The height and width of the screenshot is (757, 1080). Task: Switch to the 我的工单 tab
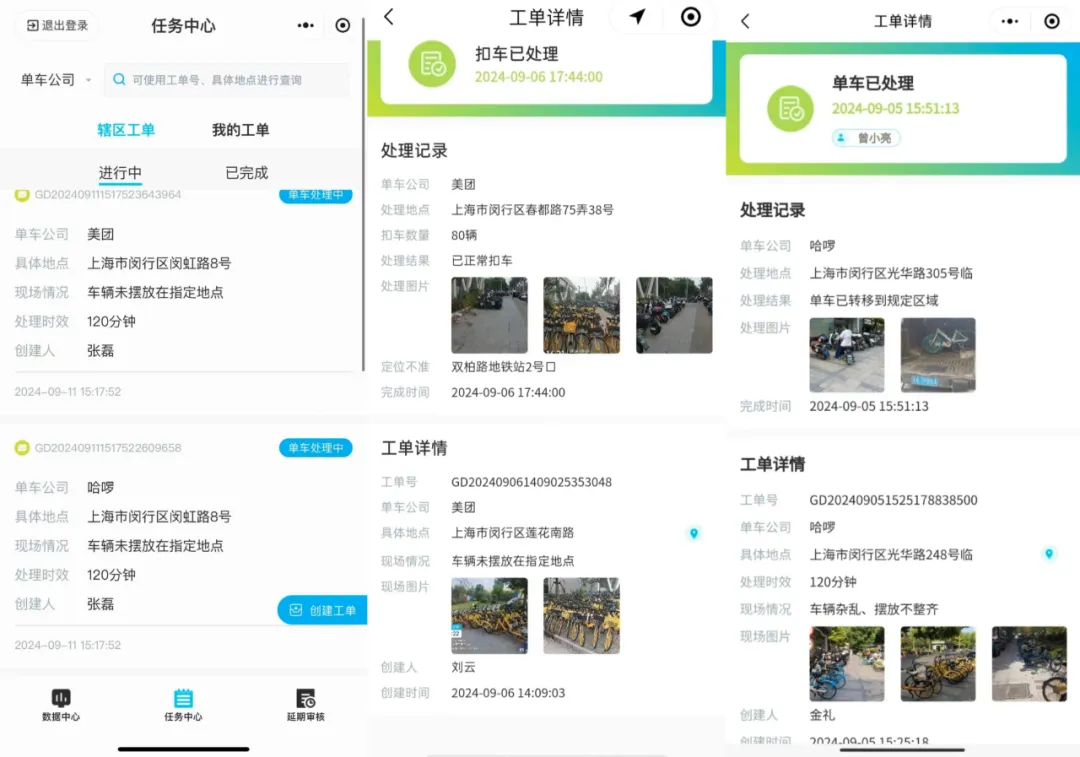[240, 130]
